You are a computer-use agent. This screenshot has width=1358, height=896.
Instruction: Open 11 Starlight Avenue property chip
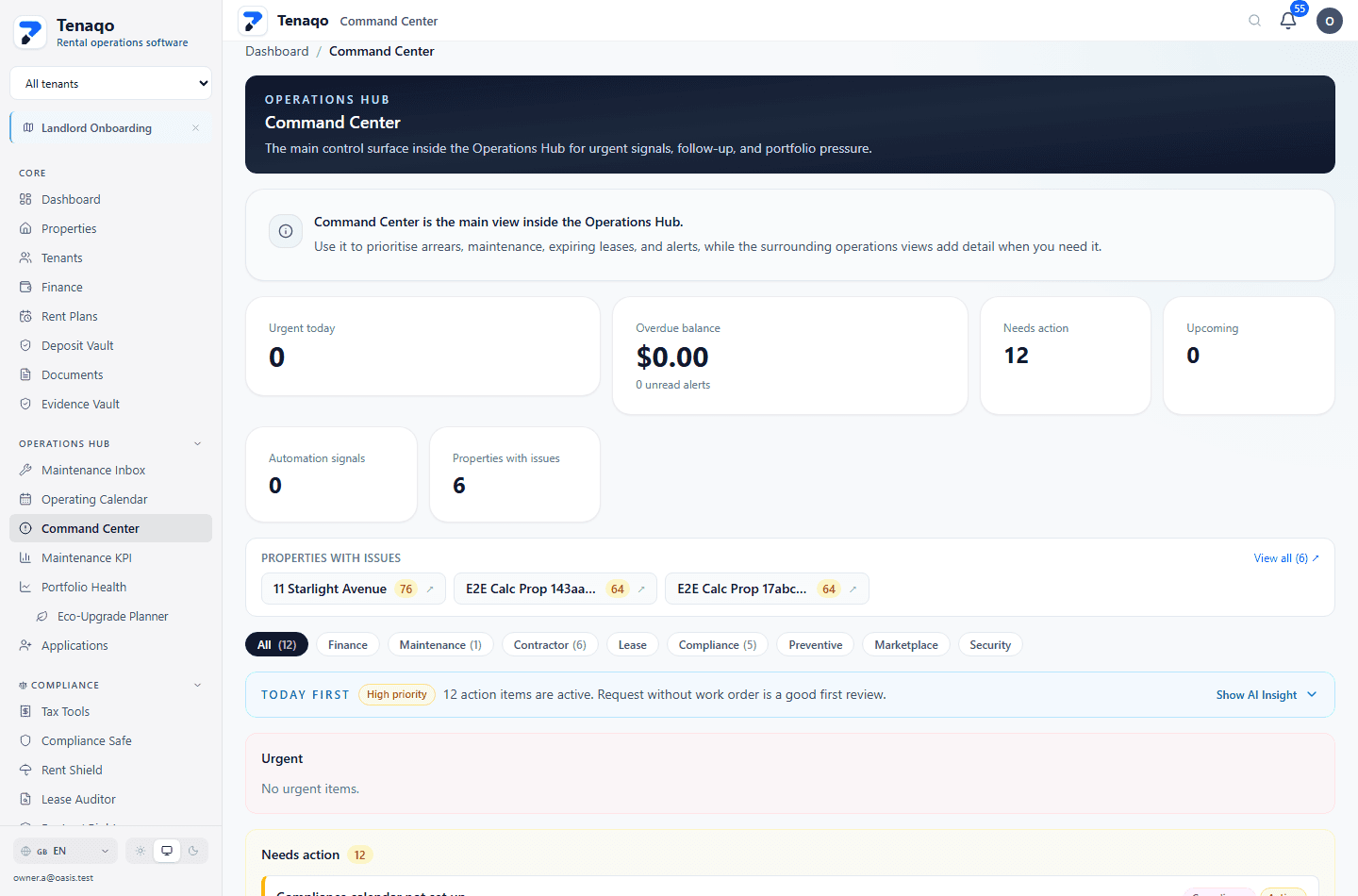coord(354,589)
